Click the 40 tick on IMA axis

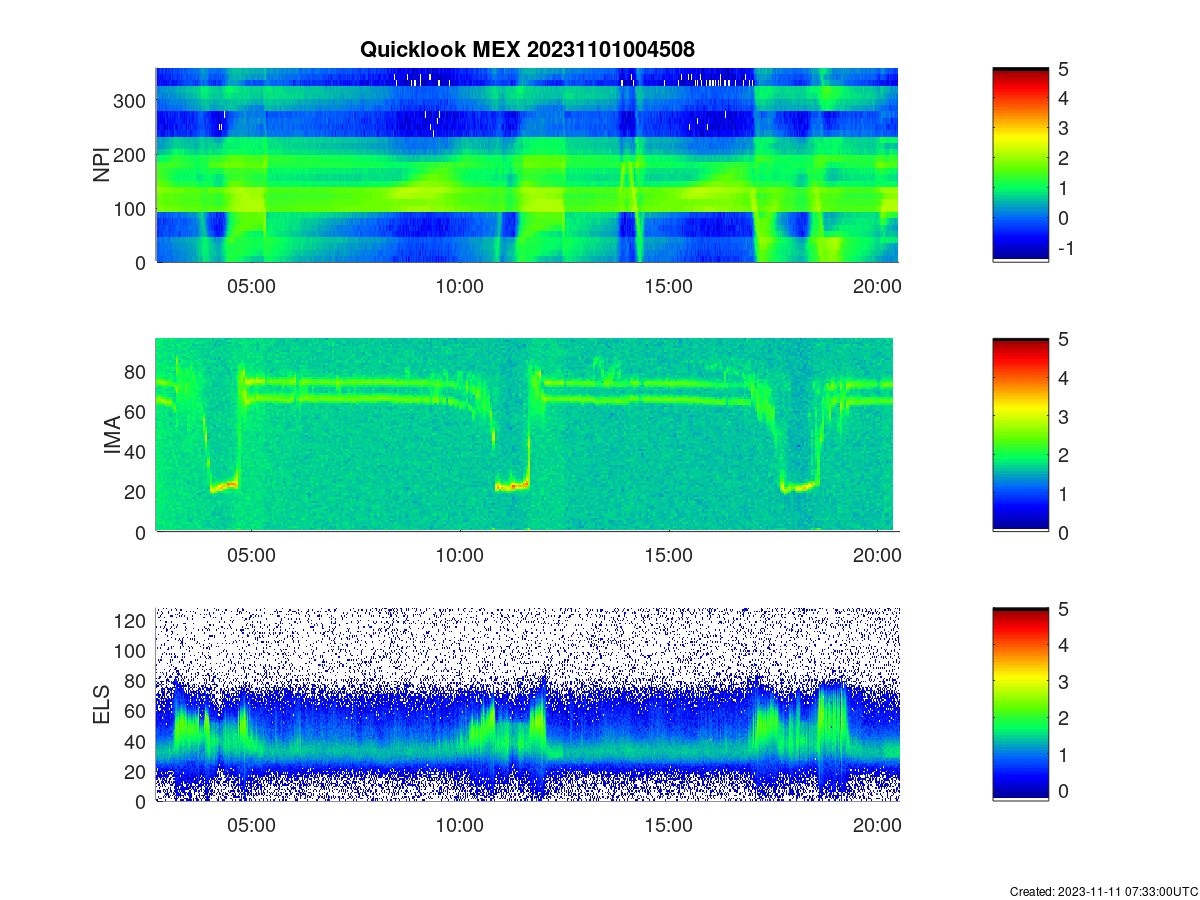click(137, 451)
